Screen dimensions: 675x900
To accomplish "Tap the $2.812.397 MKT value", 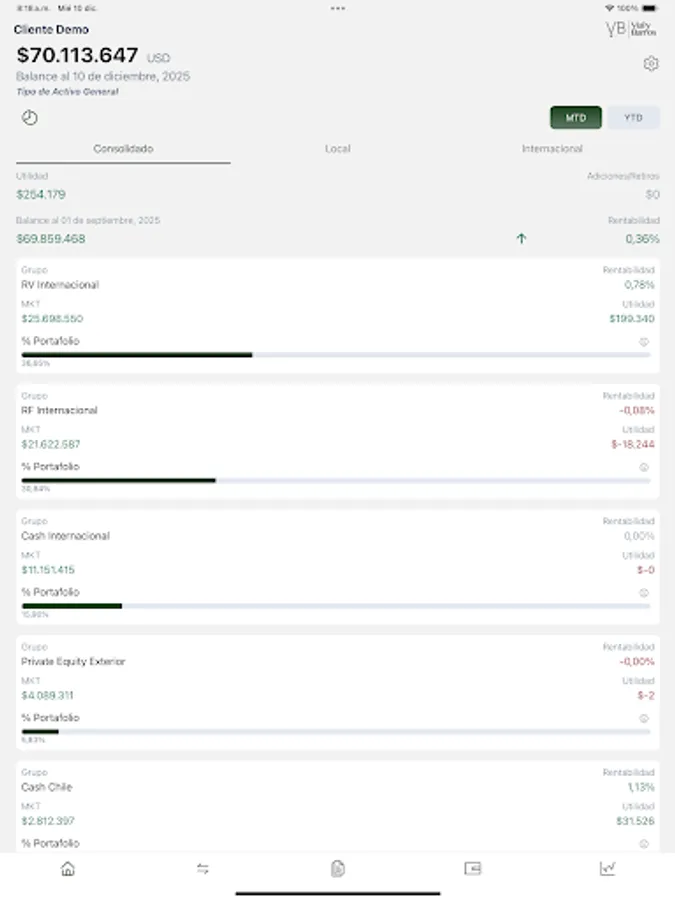I will tap(48, 821).
